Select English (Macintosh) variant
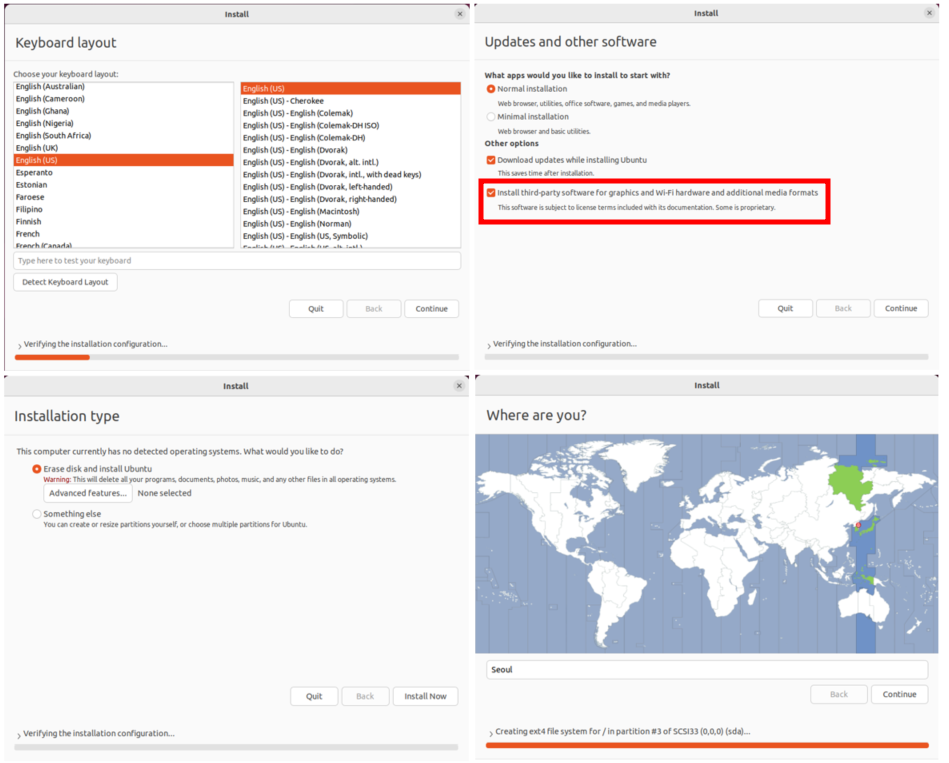 (x=350, y=211)
